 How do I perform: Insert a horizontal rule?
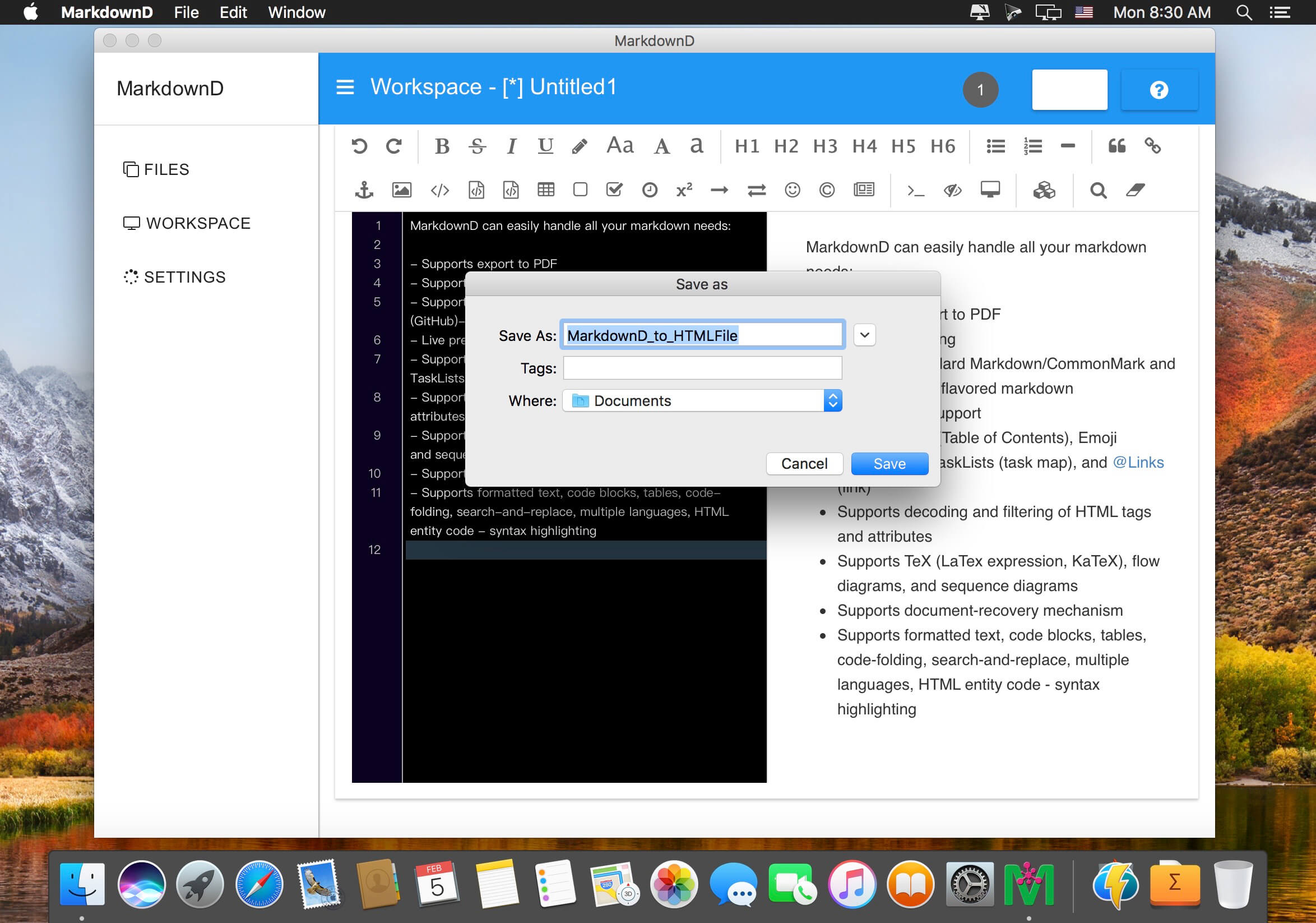point(1067,146)
